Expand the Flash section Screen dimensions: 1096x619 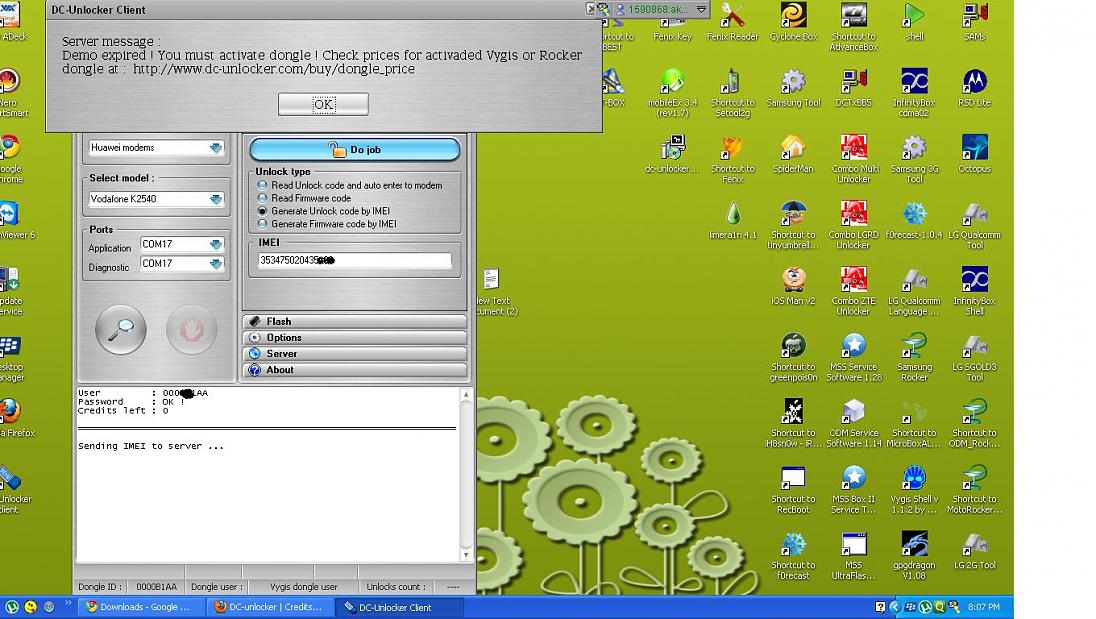coord(354,321)
